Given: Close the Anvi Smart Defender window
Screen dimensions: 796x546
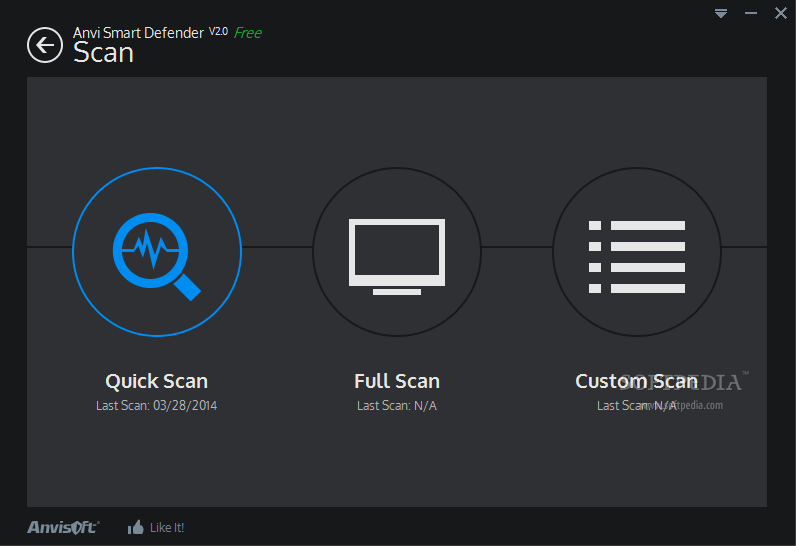Looking at the screenshot, I should tap(781, 13).
